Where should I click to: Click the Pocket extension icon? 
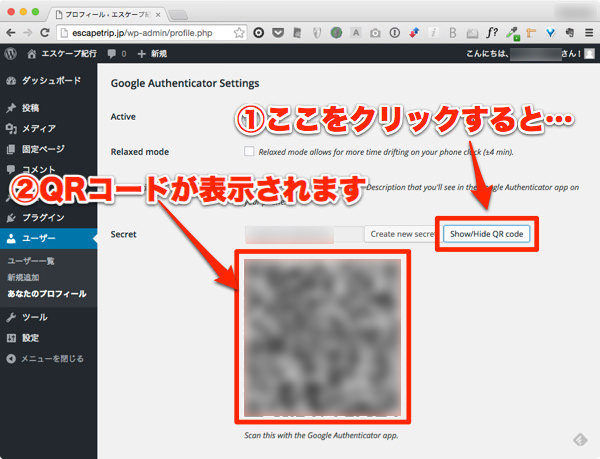(x=278, y=33)
